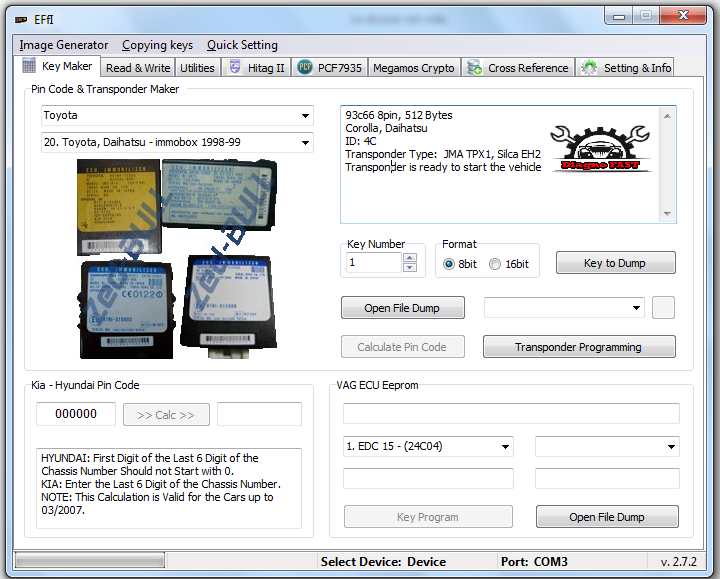Open the EDC 15 - (24C04) dropdown
The width and height of the screenshot is (720, 579).
505,447
